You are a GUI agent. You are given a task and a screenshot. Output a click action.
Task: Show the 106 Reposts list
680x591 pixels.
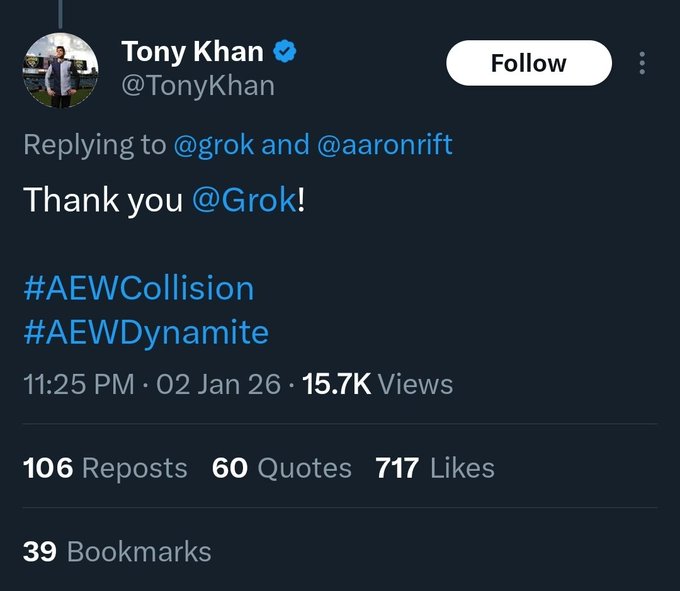click(105, 468)
